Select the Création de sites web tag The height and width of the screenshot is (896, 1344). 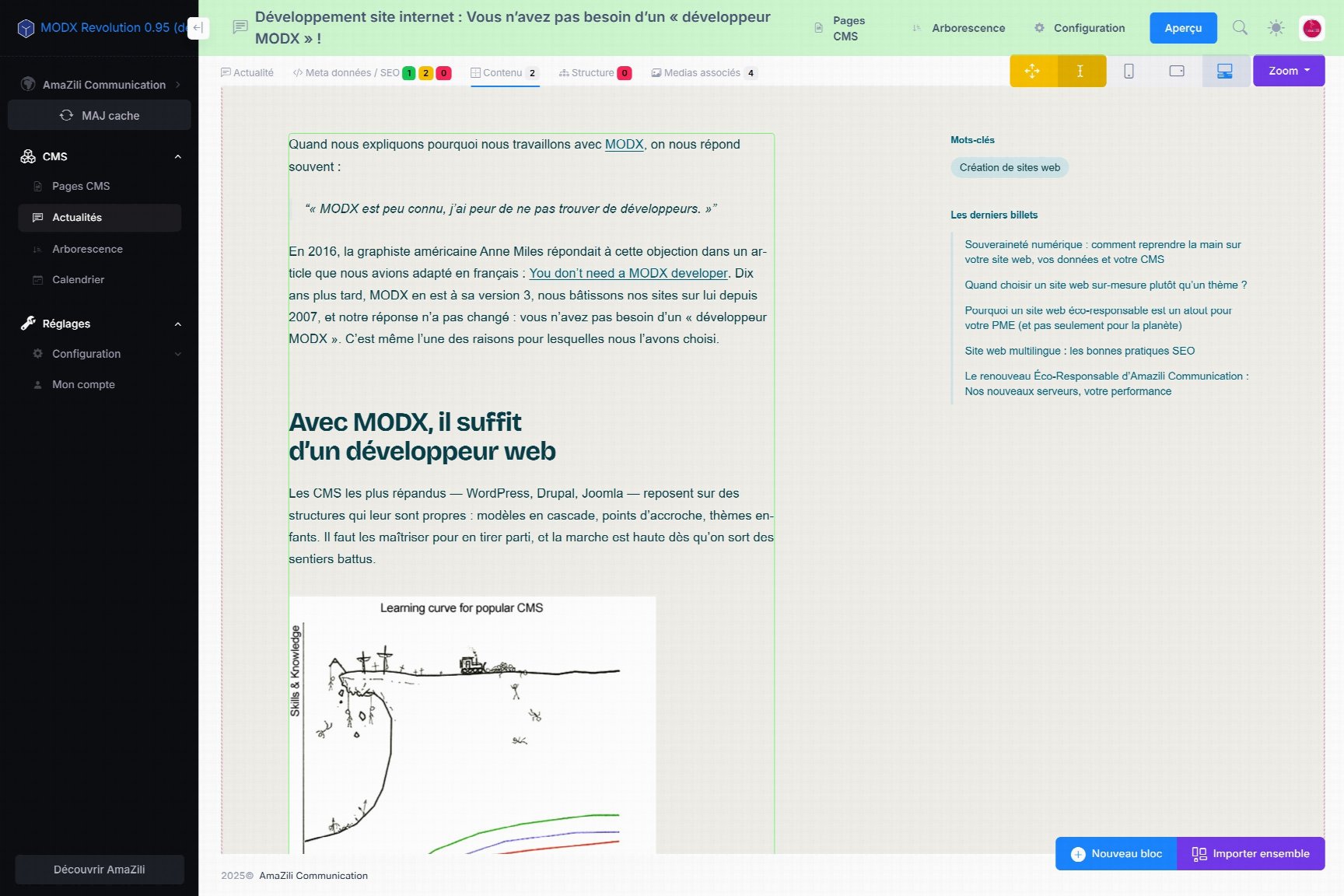tap(1010, 167)
